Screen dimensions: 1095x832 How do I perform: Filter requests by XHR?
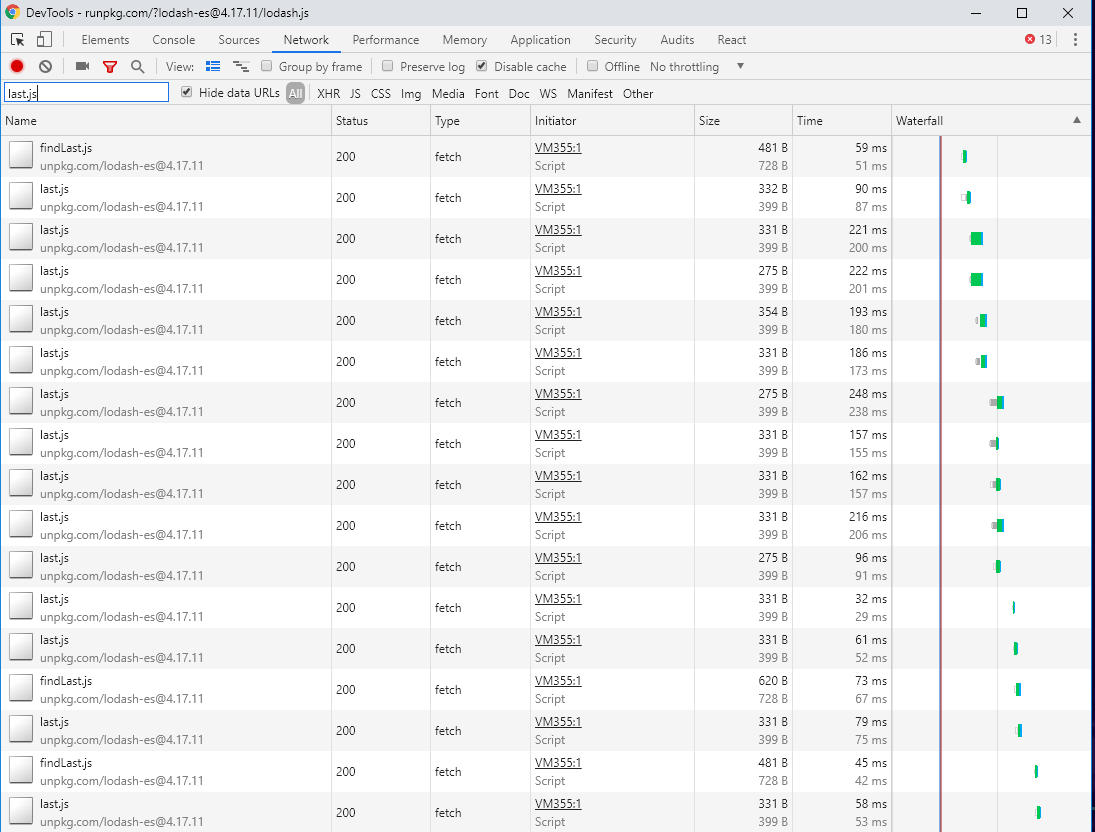[x=328, y=94]
